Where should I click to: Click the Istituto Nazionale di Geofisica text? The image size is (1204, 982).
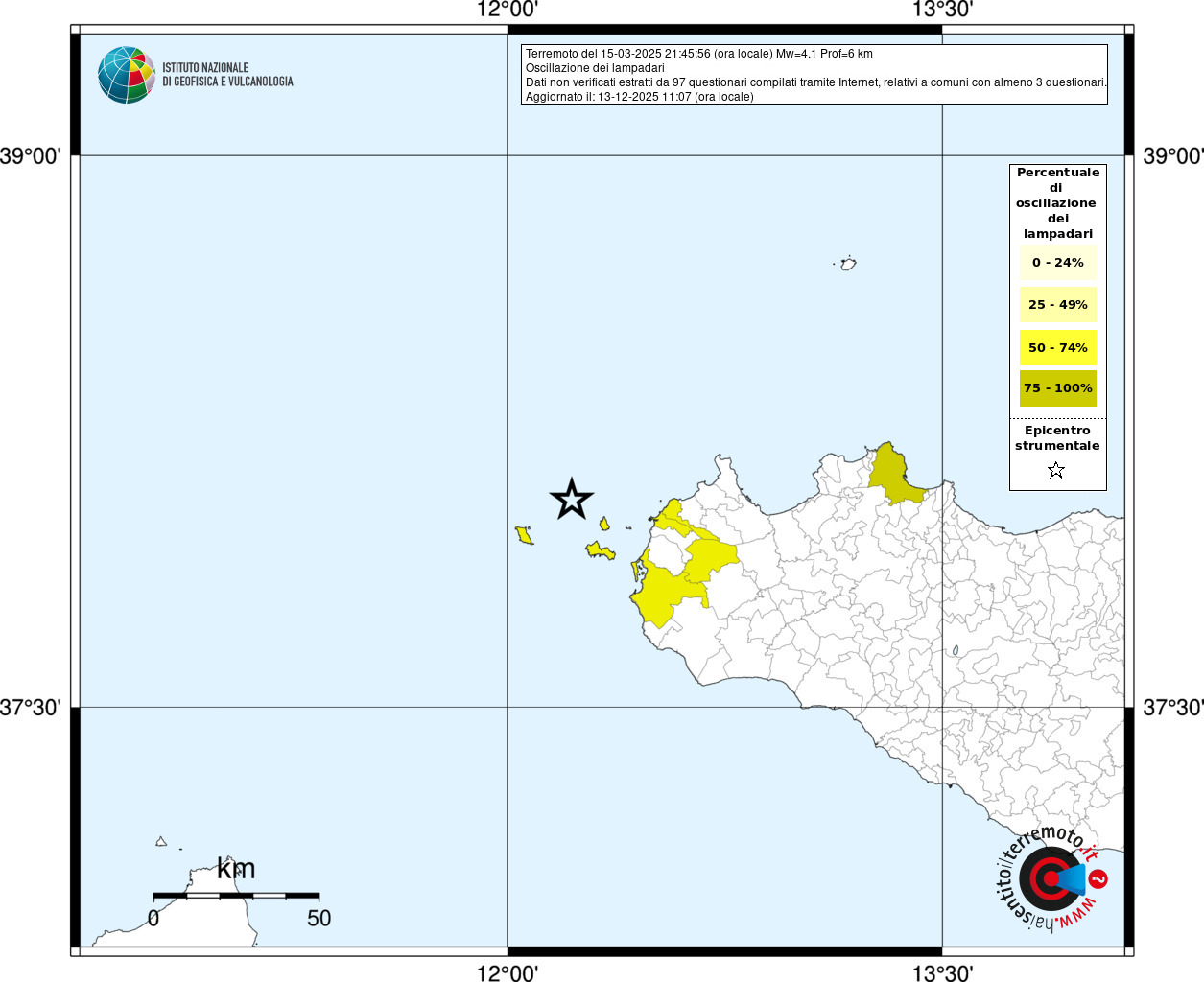coord(227,75)
